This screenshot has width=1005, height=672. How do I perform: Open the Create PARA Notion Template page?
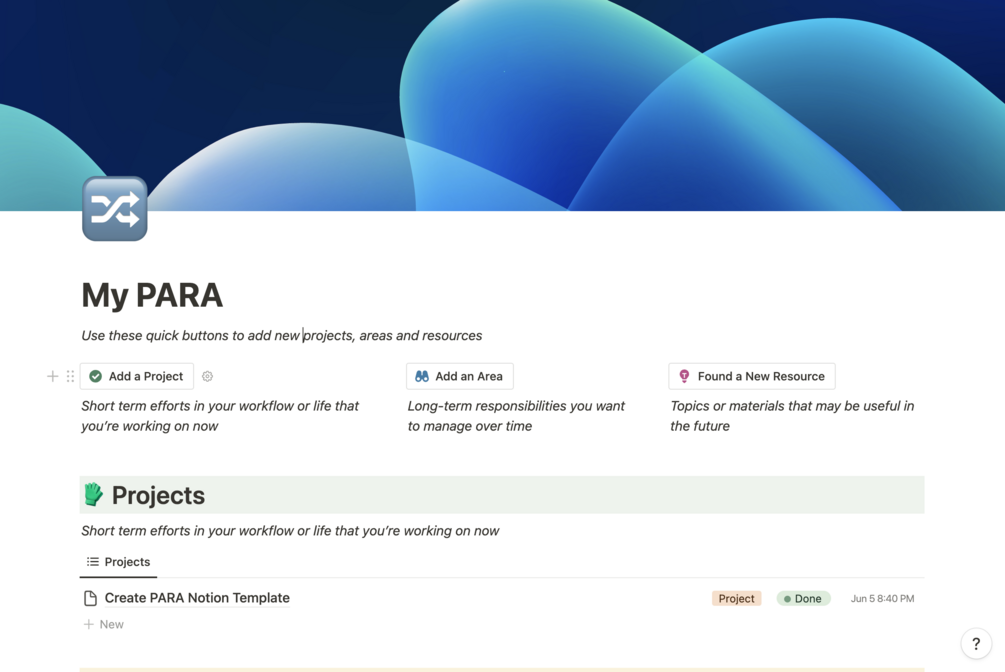196,597
